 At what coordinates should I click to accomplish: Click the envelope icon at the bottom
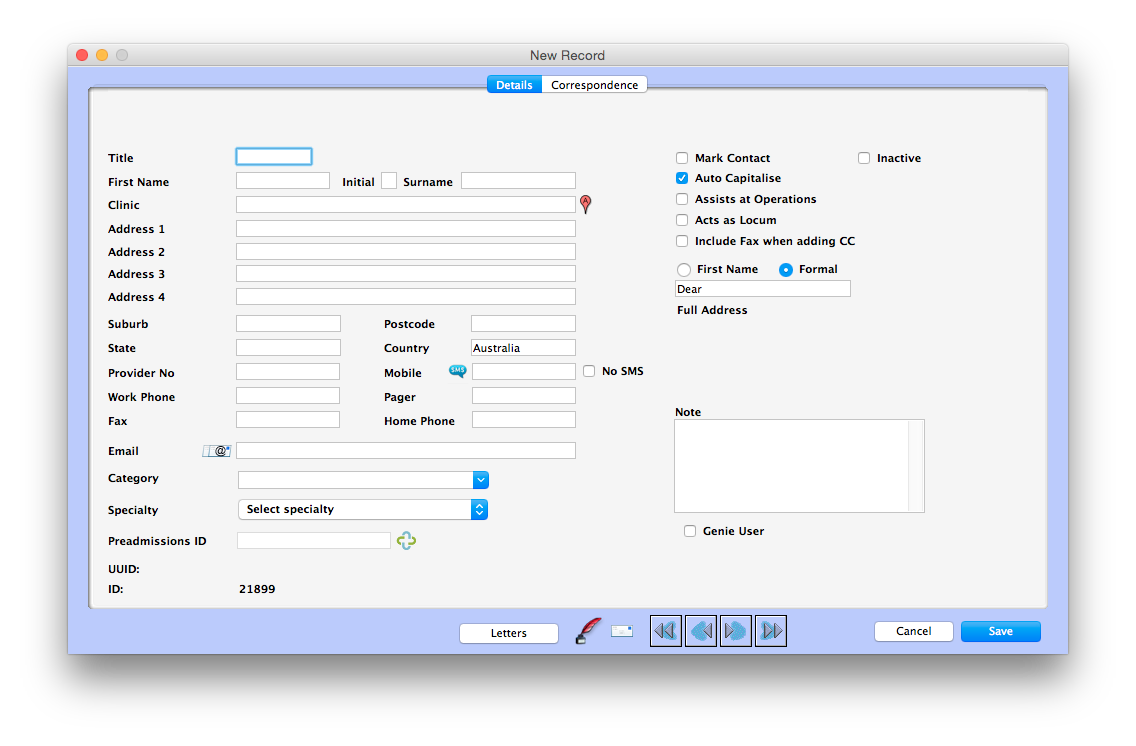pyautogui.click(x=622, y=632)
